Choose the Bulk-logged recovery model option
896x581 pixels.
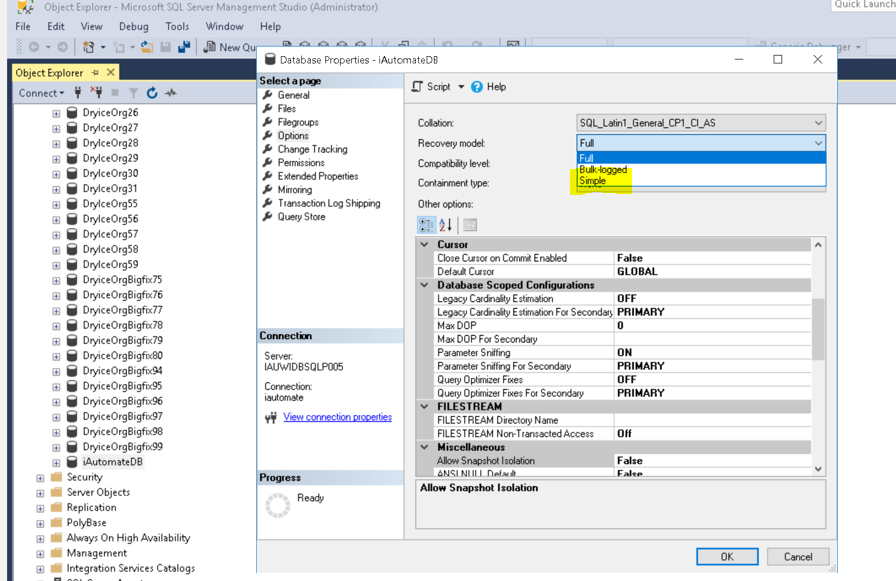602,170
